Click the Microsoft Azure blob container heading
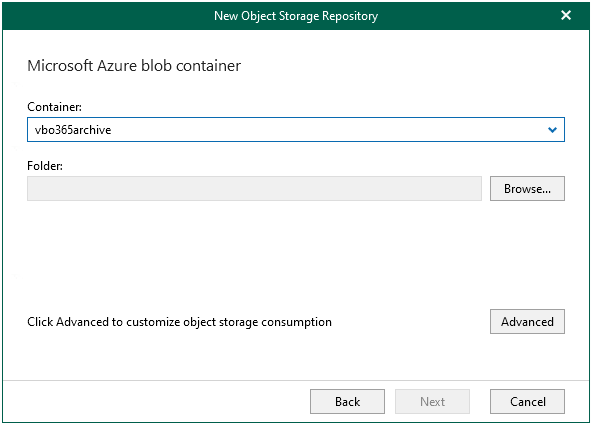This screenshot has width=591, height=425. coord(134,66)
